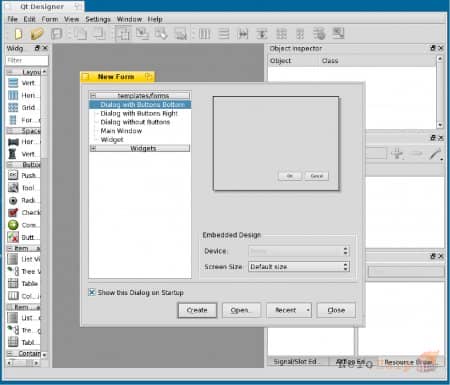Switch to the Signal/Slot Editor tab
The height and width of the screenshot is (385, 450).
[x=297, y=362]
